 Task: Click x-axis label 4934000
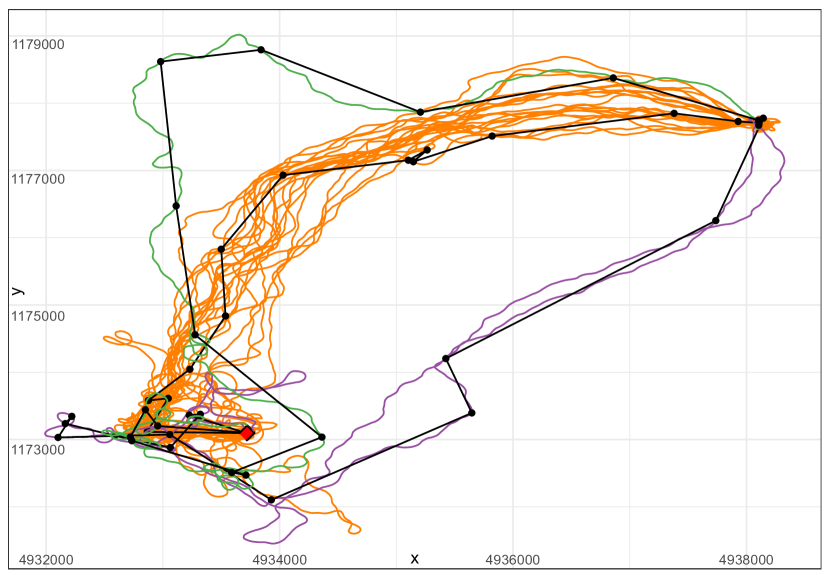279,560
